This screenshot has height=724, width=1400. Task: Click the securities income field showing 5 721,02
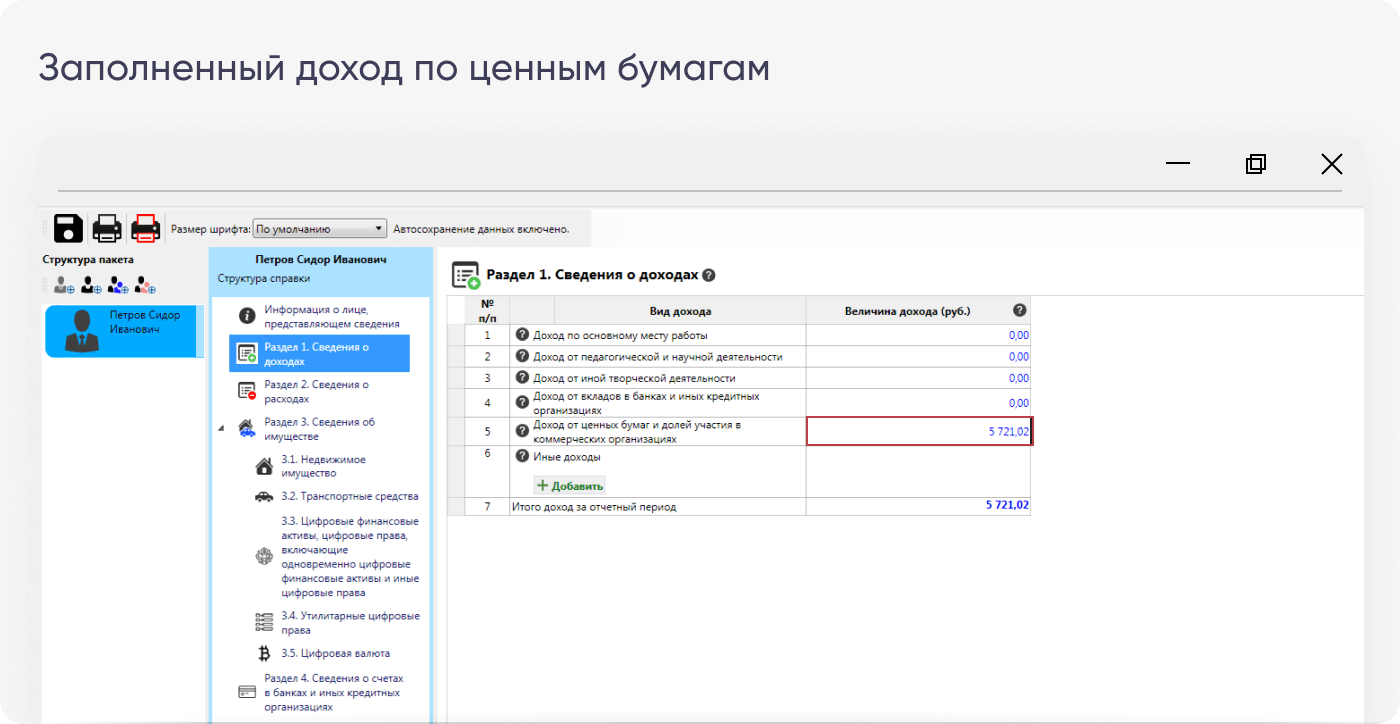pyautogui.click(x=918, y=431)
